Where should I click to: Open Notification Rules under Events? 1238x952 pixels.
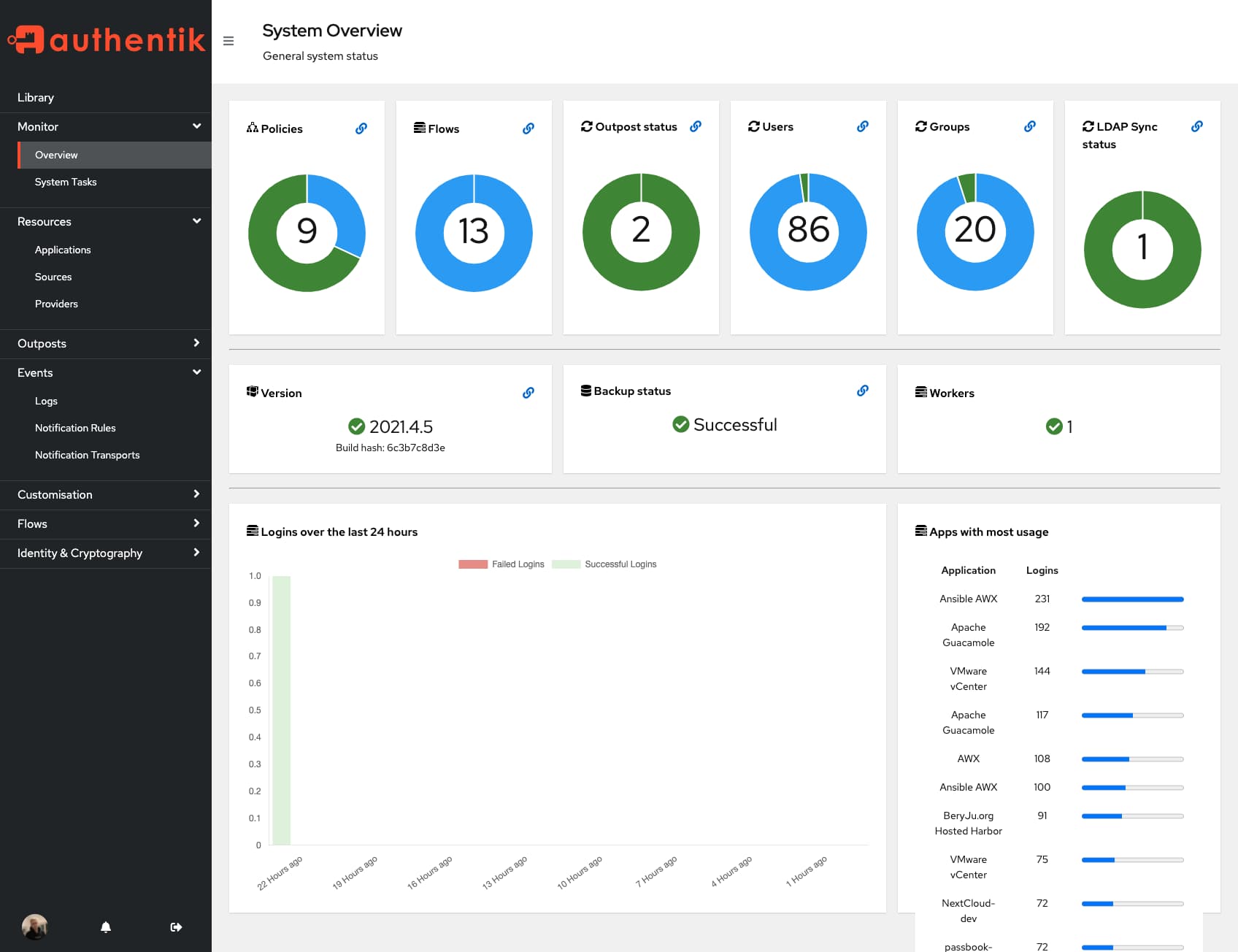coord(75,428)
